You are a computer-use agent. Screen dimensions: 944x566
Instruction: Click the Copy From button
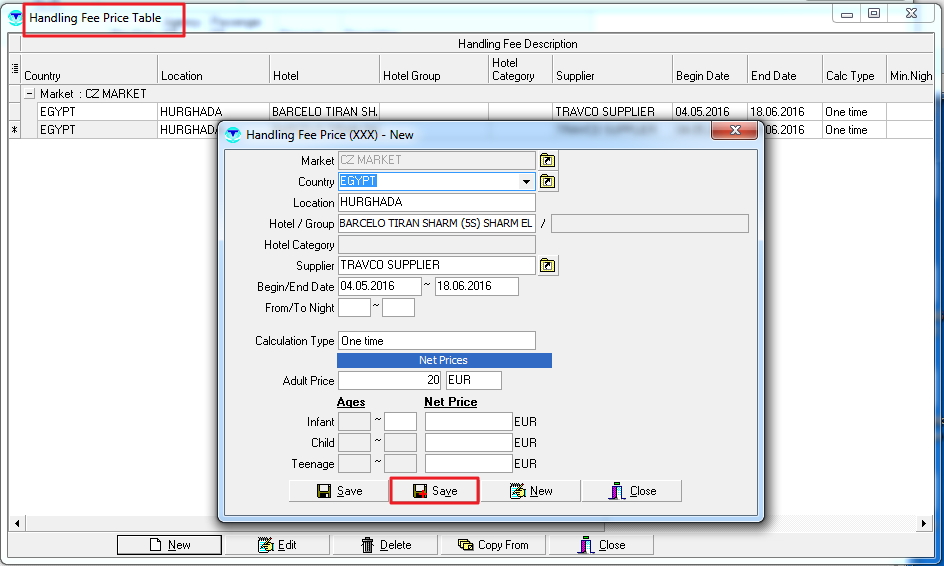pos(492,545)
